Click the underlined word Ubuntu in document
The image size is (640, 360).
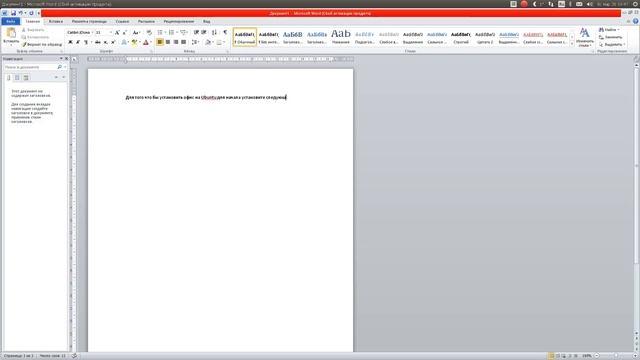[x=208, y=98]
